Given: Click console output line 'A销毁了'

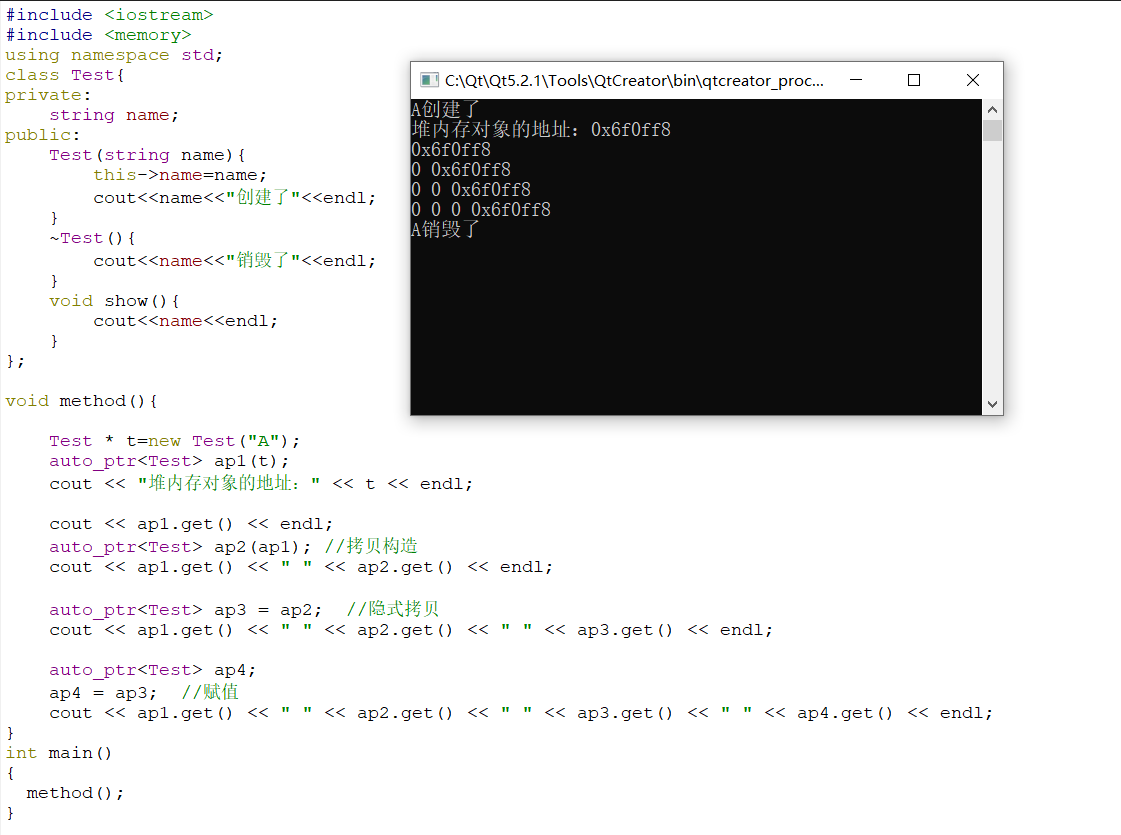Looking at the screenshot, I should click(x=445, y=229).
